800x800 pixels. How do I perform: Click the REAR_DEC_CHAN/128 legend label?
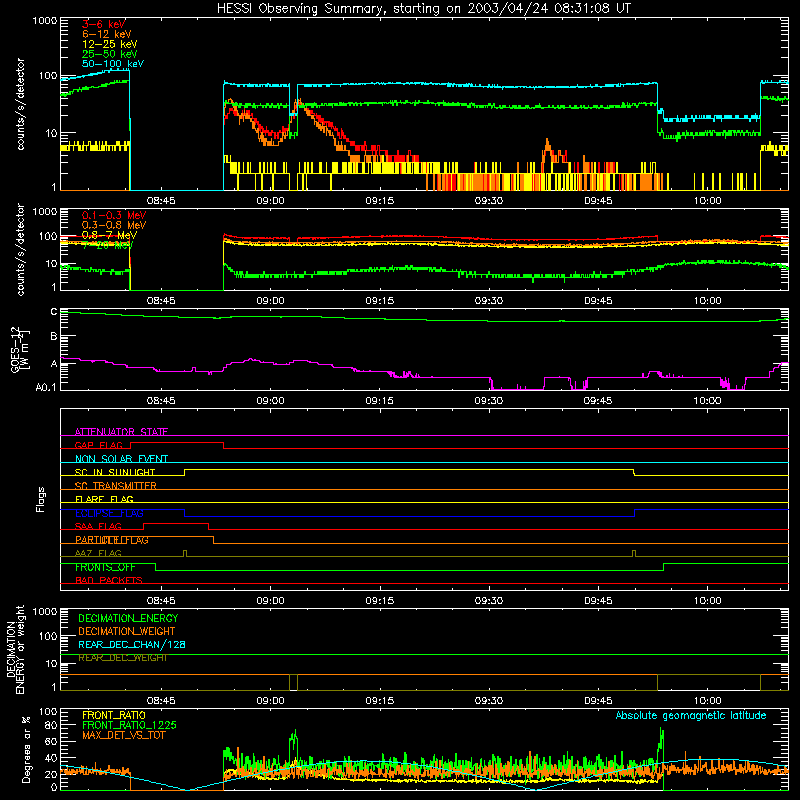132,644
